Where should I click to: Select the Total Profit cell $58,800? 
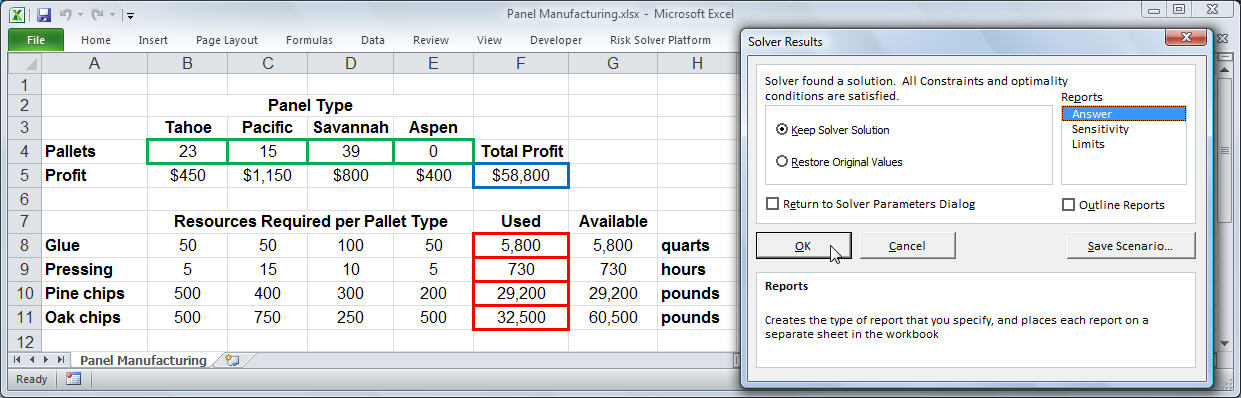point(520,175)
